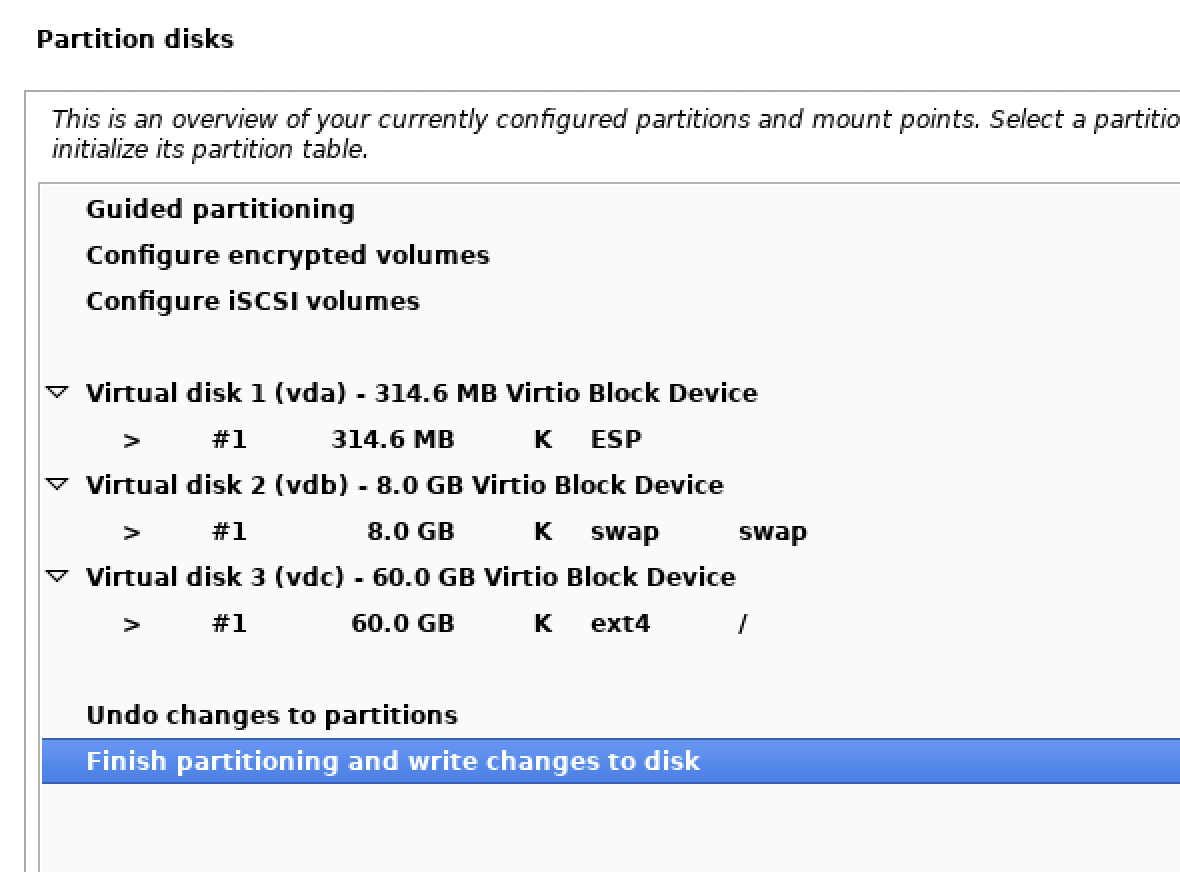Select the 8.0 GB swap partition entry

pos(410,531)
